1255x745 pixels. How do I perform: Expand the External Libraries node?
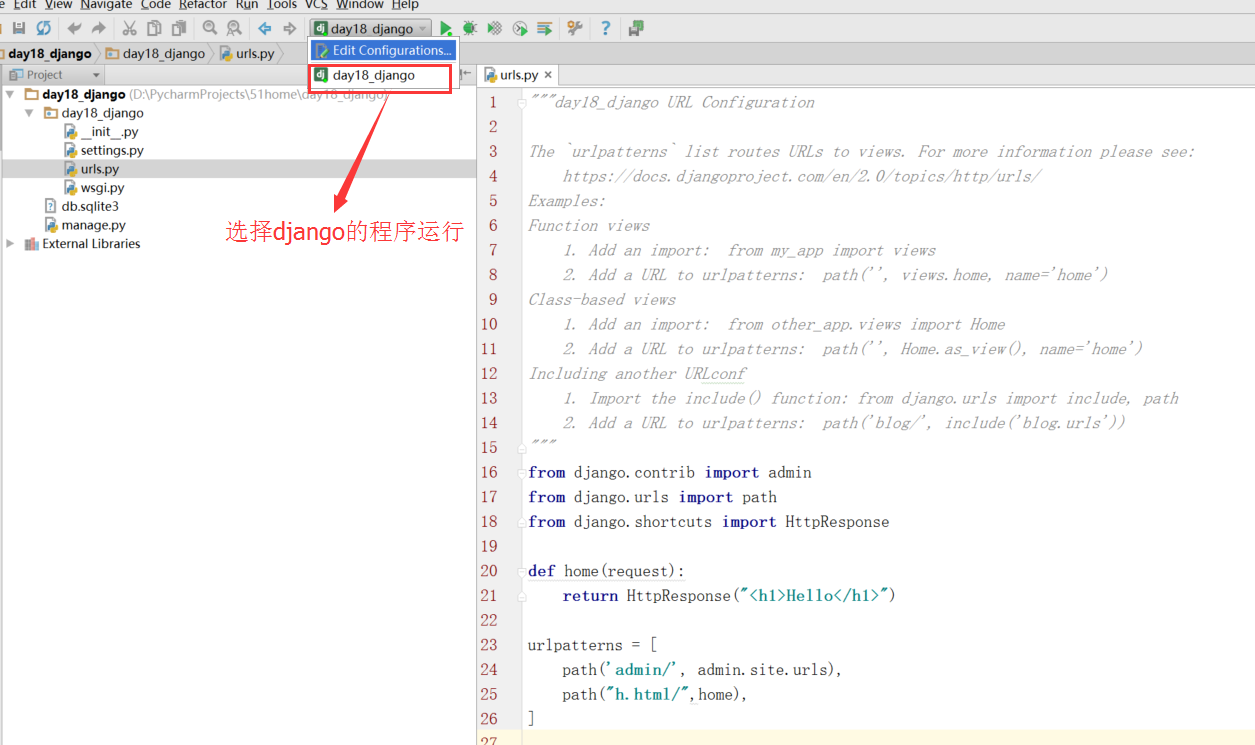(10, 243)
